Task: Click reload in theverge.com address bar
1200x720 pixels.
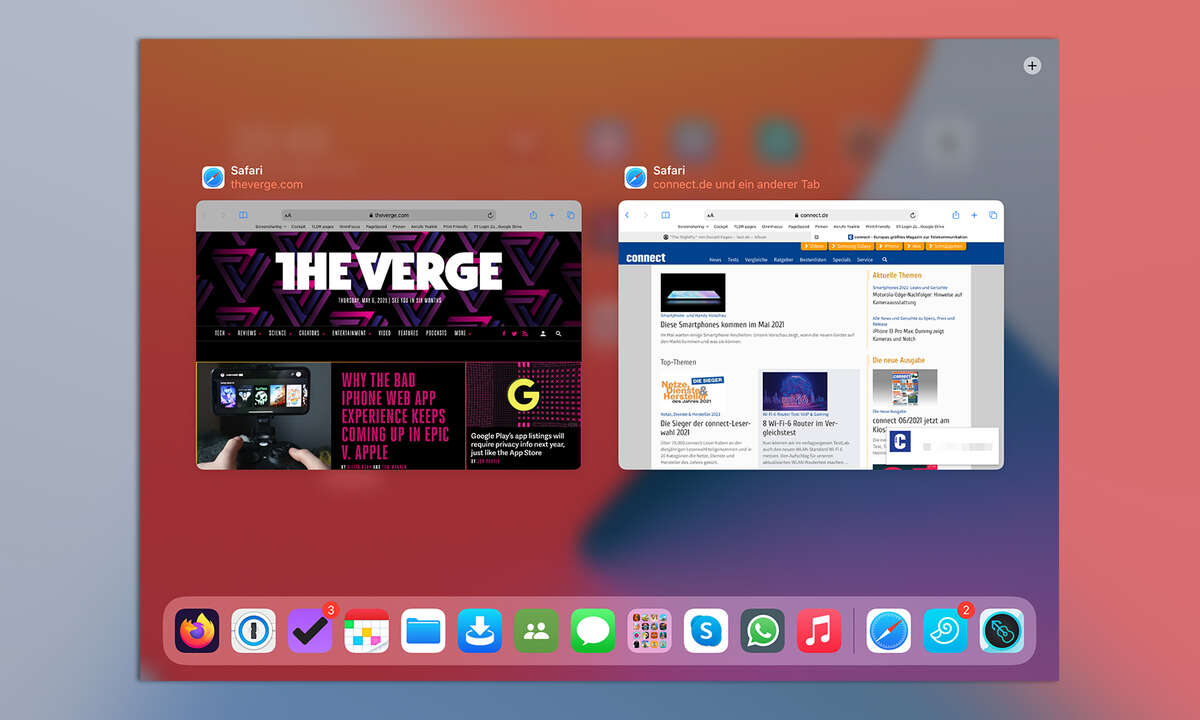Action: pos(491,215)
